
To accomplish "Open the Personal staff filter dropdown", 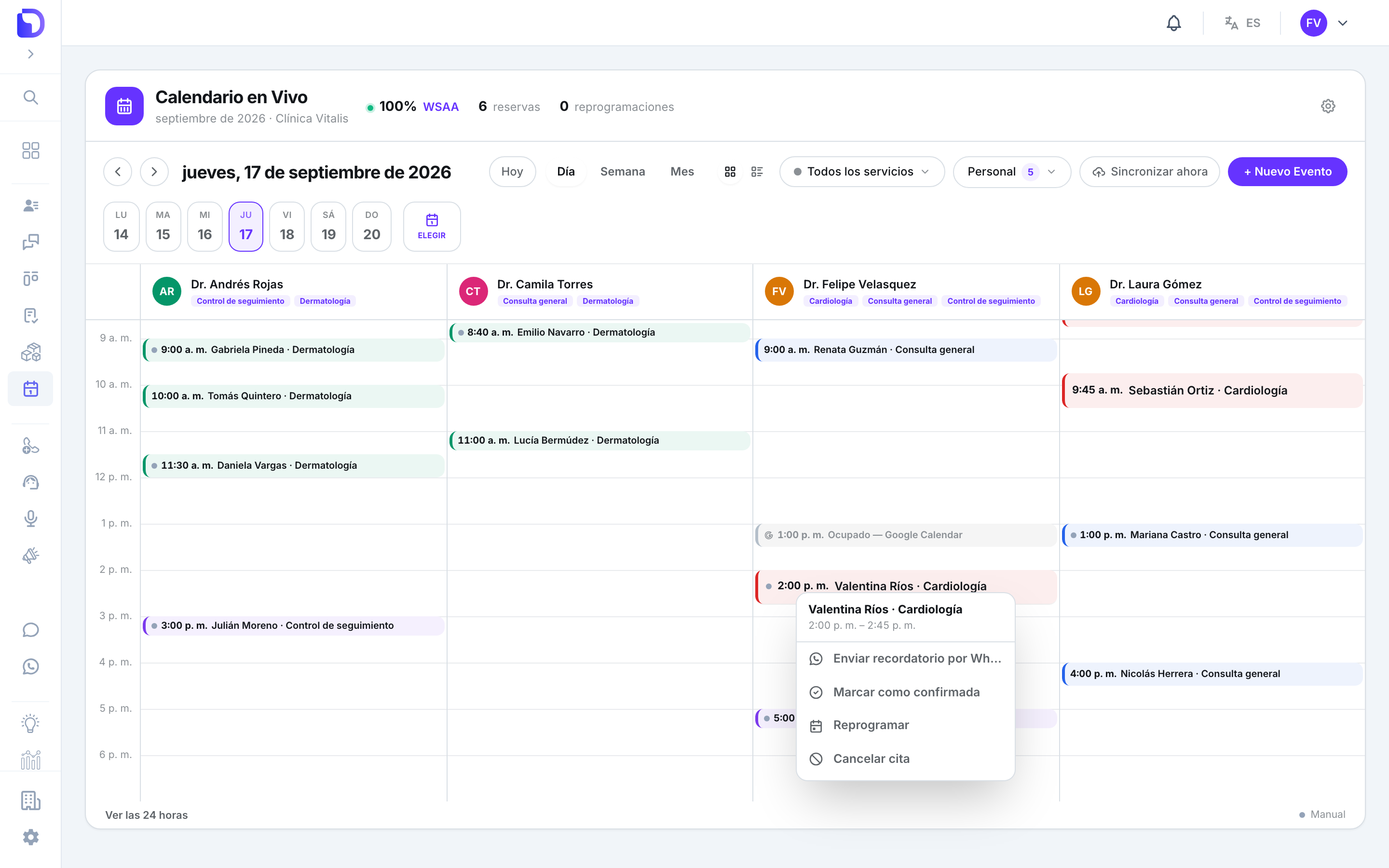I will point(1012,172).
